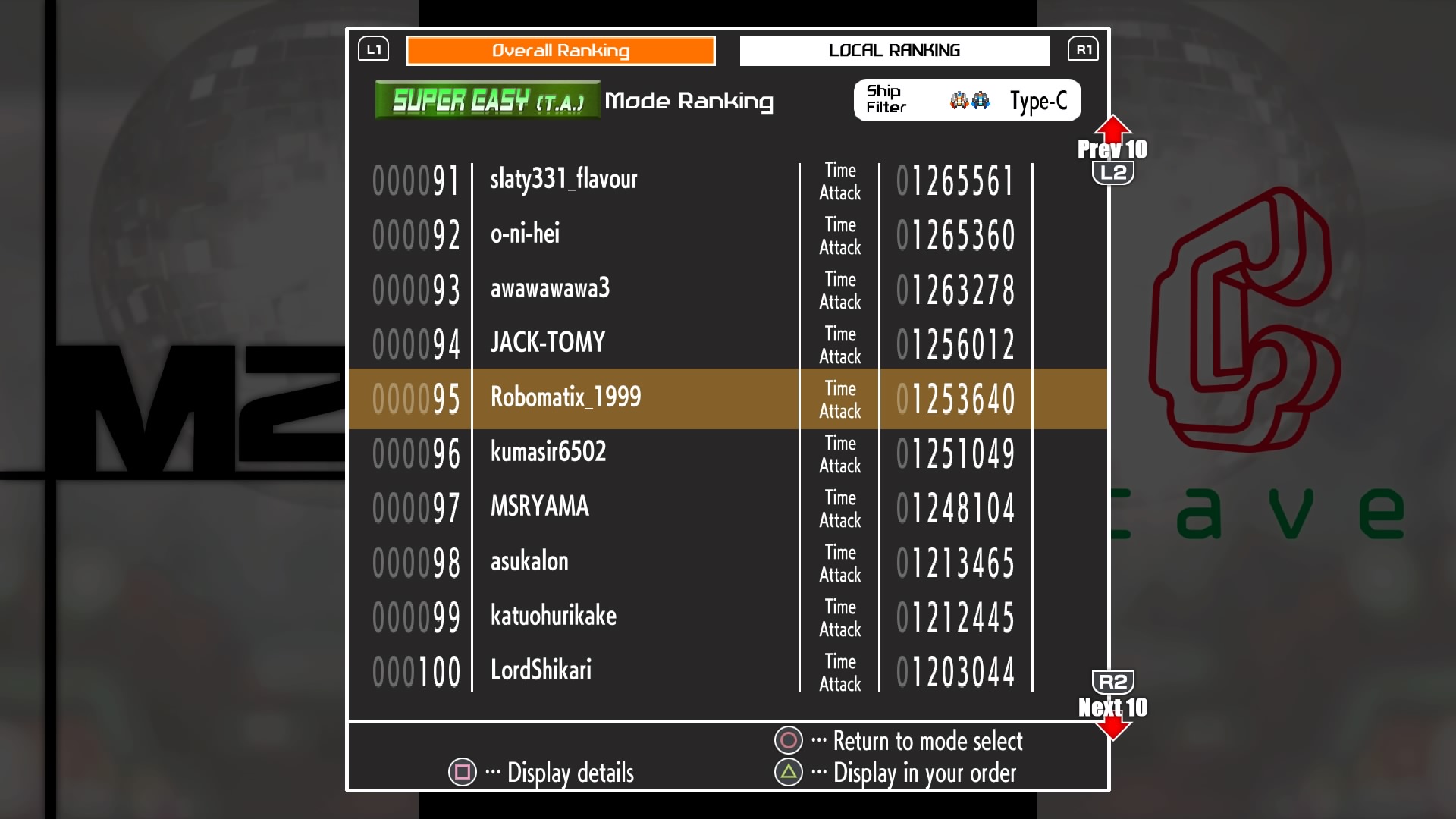Click the SUPER EASY (T.A.) mode badge
The height and width of the screenshot is (819, 1456).
[488, 101]
